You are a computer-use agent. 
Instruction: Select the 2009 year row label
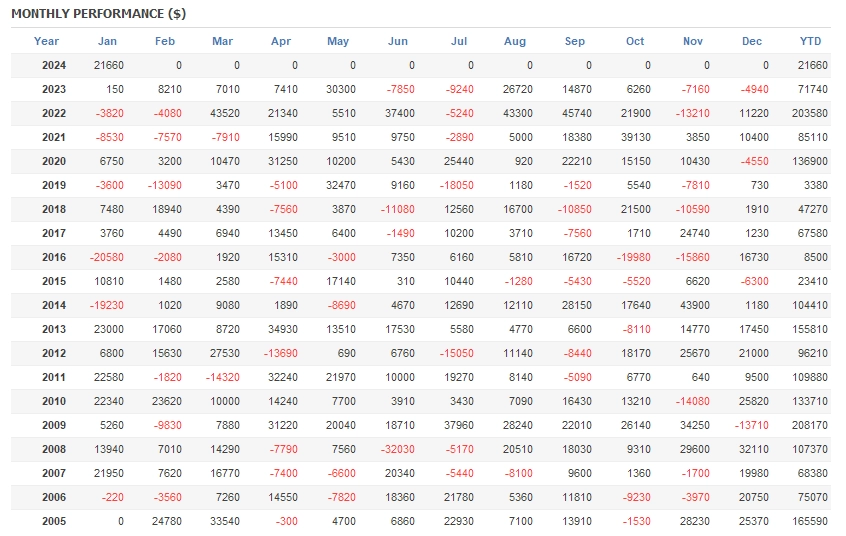pyautogui.click(x=54, y=425)
